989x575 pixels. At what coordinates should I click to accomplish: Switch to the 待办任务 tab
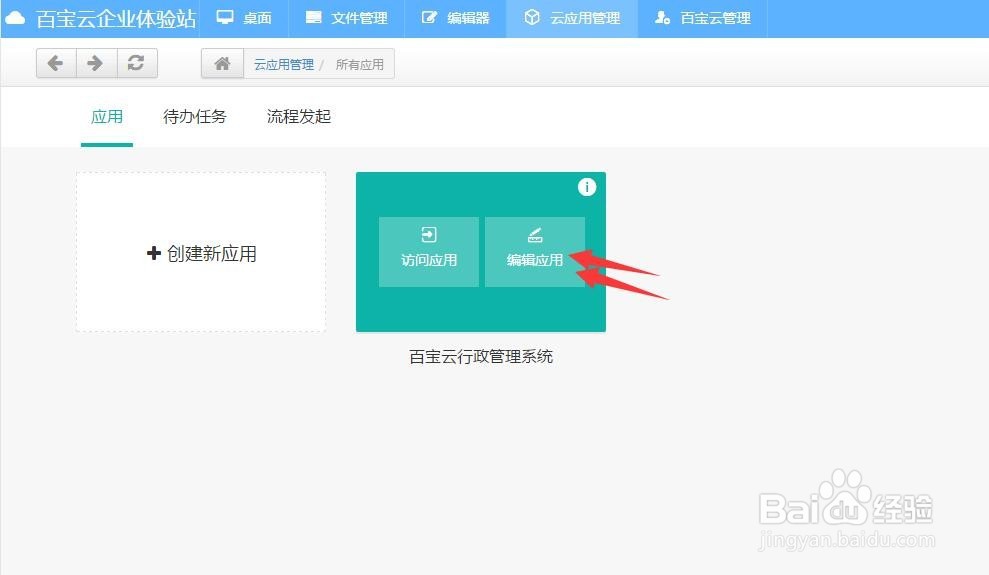tap(194, 117)
